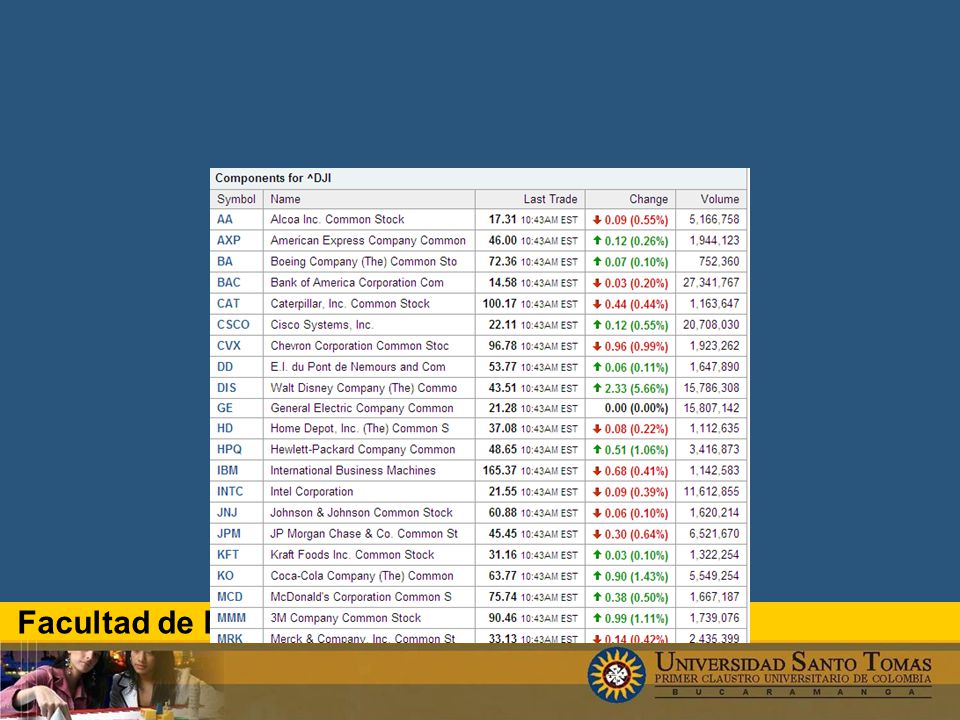Open the INTC ticker symbol link
The height and width of the screenshot is (720, 960).
click(x=230, y=491)
